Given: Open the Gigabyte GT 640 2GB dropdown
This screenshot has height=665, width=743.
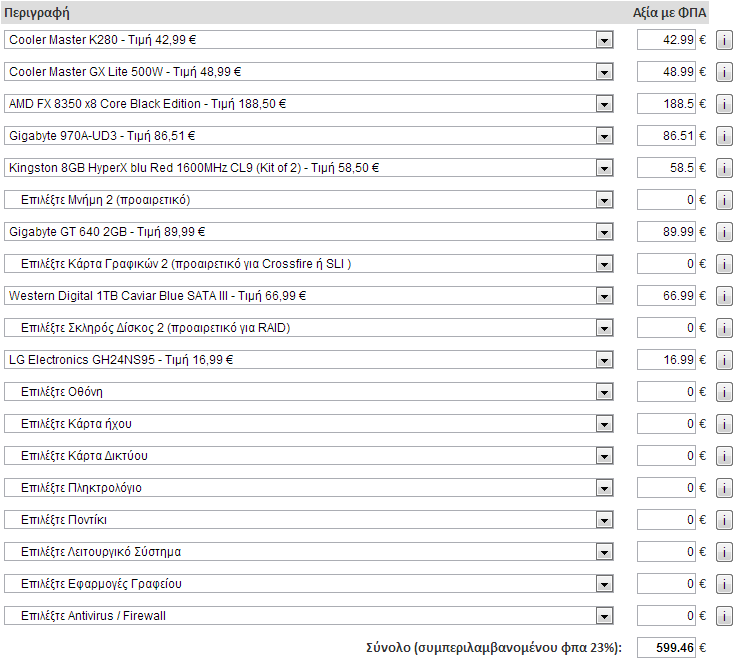Looking at the screenshot, I should 308,232.
